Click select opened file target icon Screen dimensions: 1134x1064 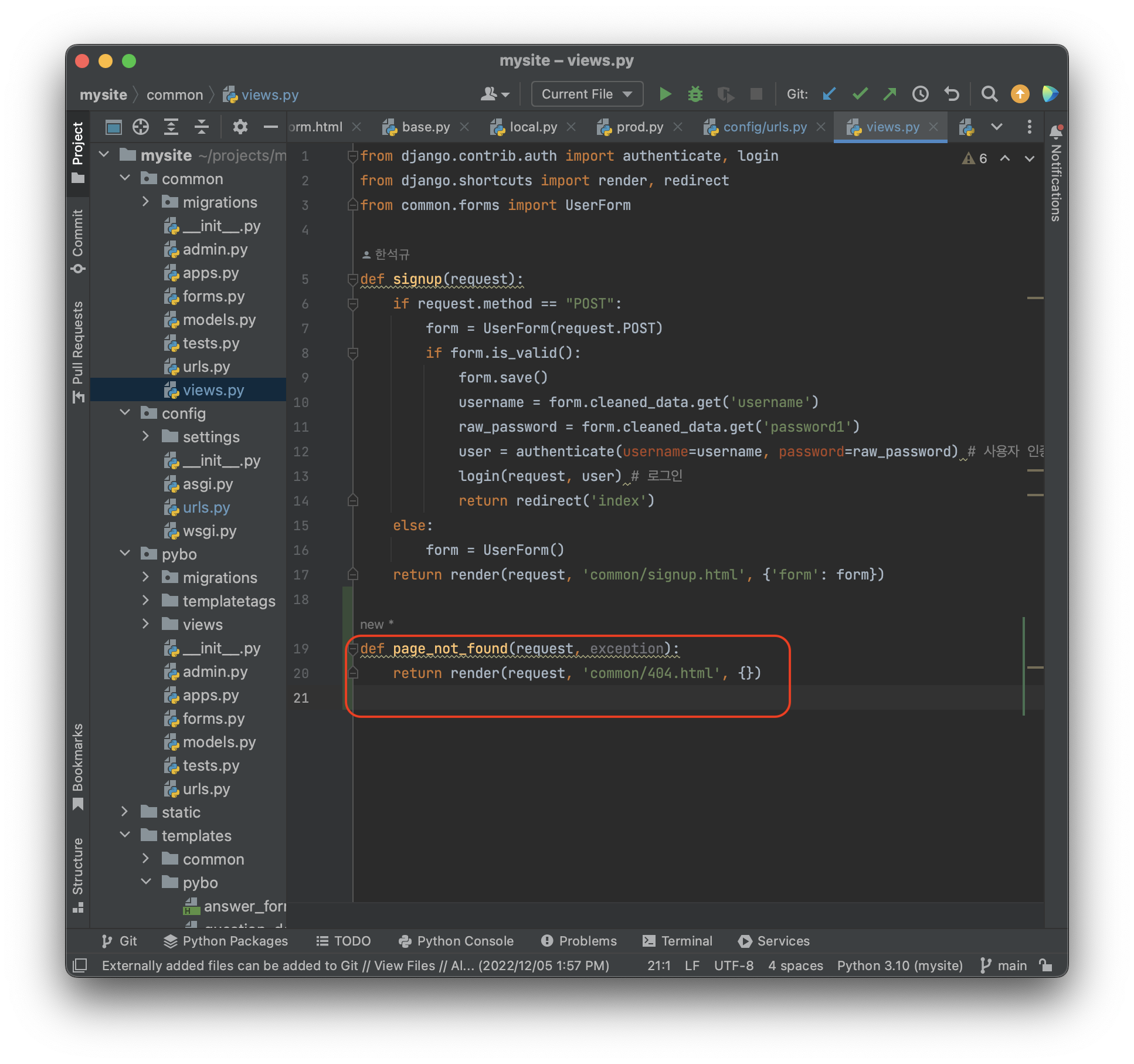pos(141,127)
